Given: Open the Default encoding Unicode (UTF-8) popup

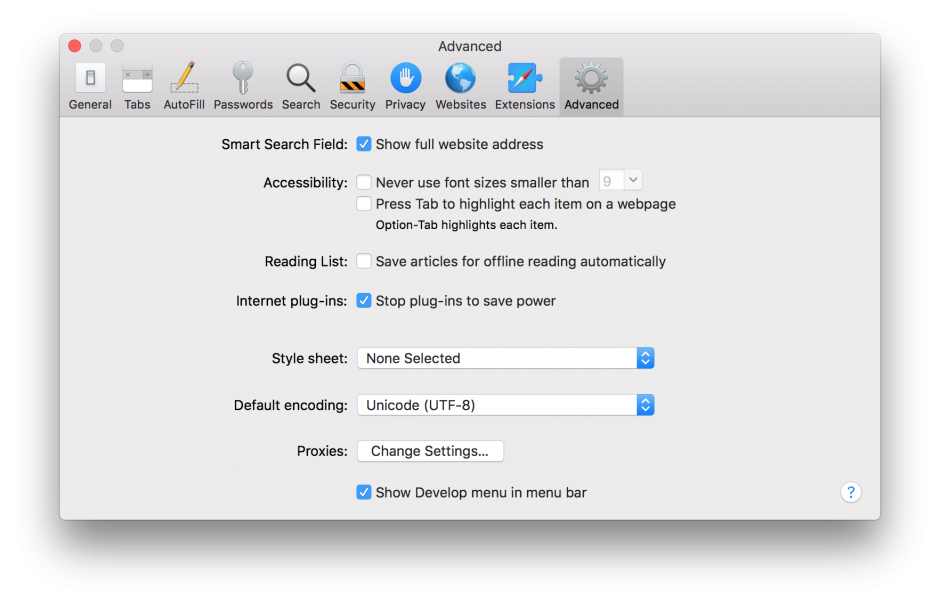Looking at the screenshot, I should [x=505, y=405].
